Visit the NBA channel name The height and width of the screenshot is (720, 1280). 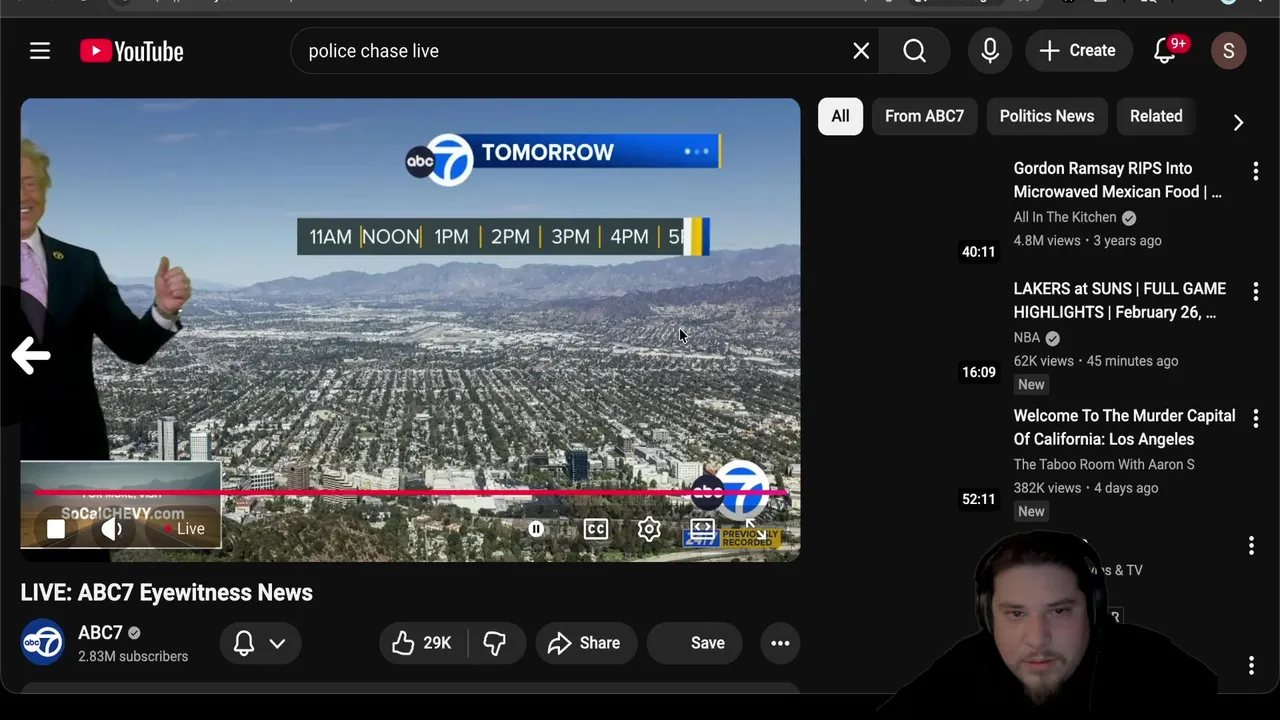point(1027,338)
